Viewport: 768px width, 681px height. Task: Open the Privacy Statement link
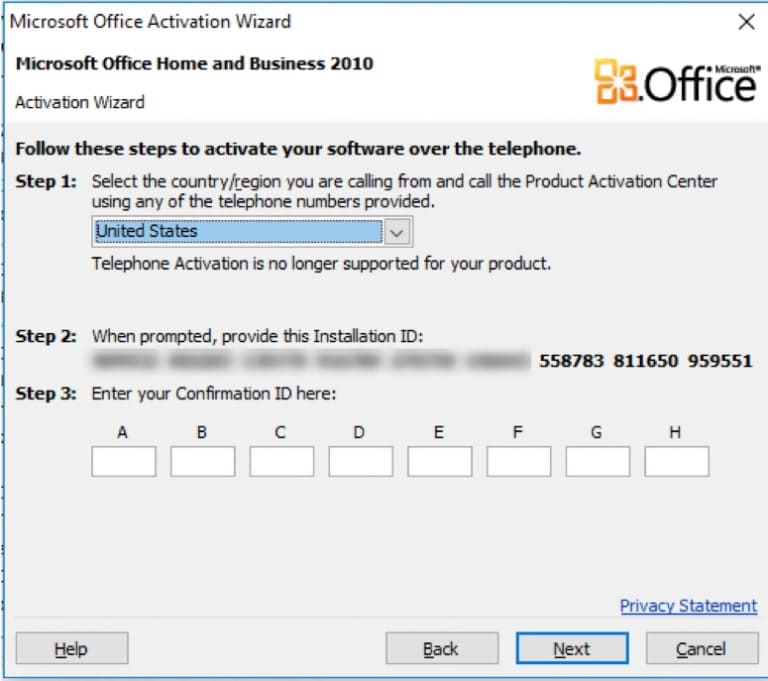(688, 606)
